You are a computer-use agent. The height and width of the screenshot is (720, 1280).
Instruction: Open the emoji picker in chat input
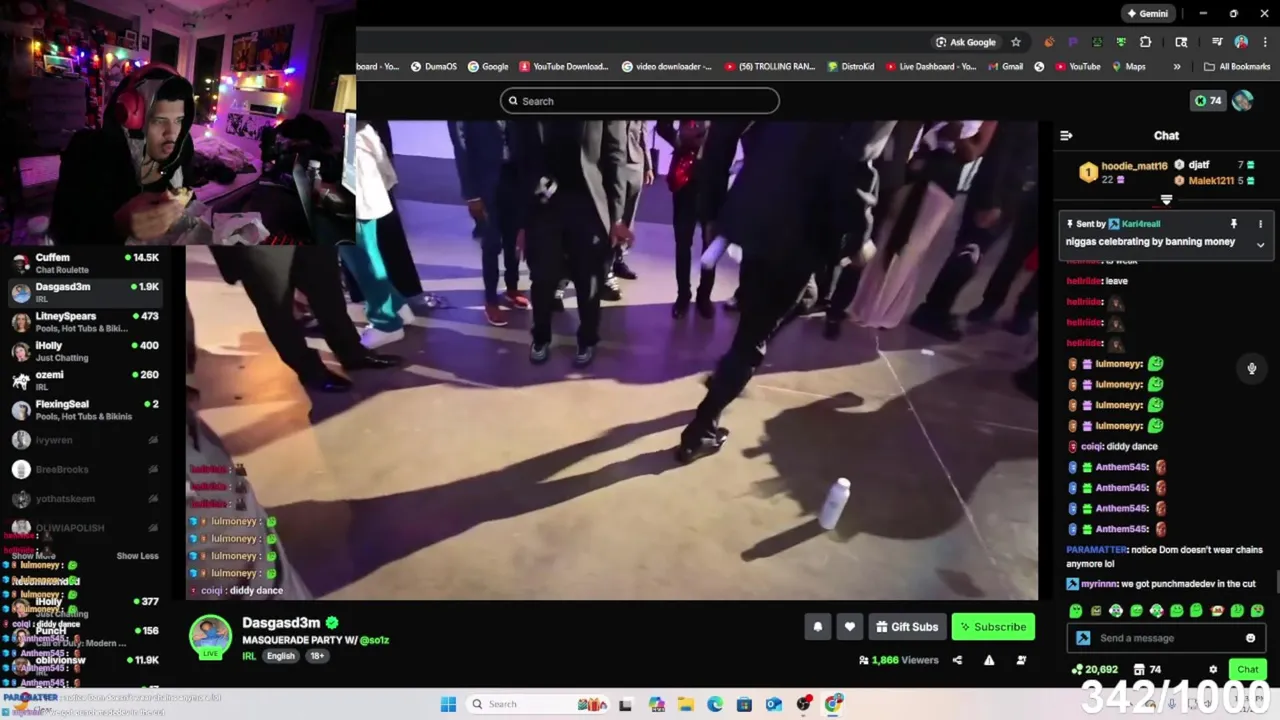[x=1250, y=638]
